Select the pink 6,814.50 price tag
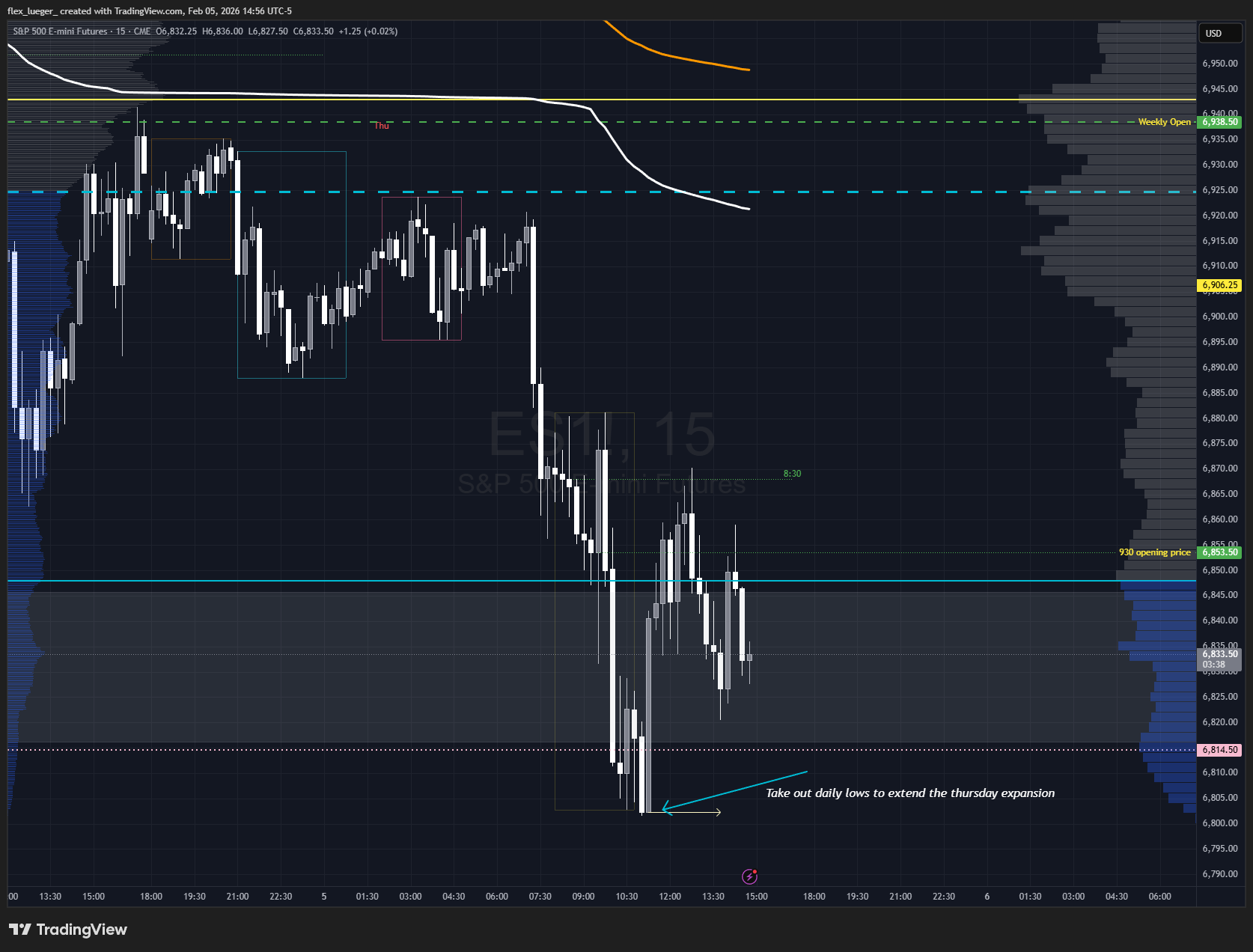The width and height of the screenshot is (1253, 952). tap(1220, 750)
